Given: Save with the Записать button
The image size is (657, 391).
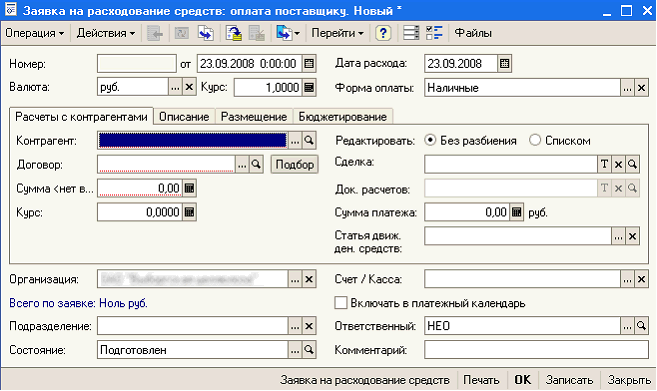Looking at the screenshot, I should 569,380.
